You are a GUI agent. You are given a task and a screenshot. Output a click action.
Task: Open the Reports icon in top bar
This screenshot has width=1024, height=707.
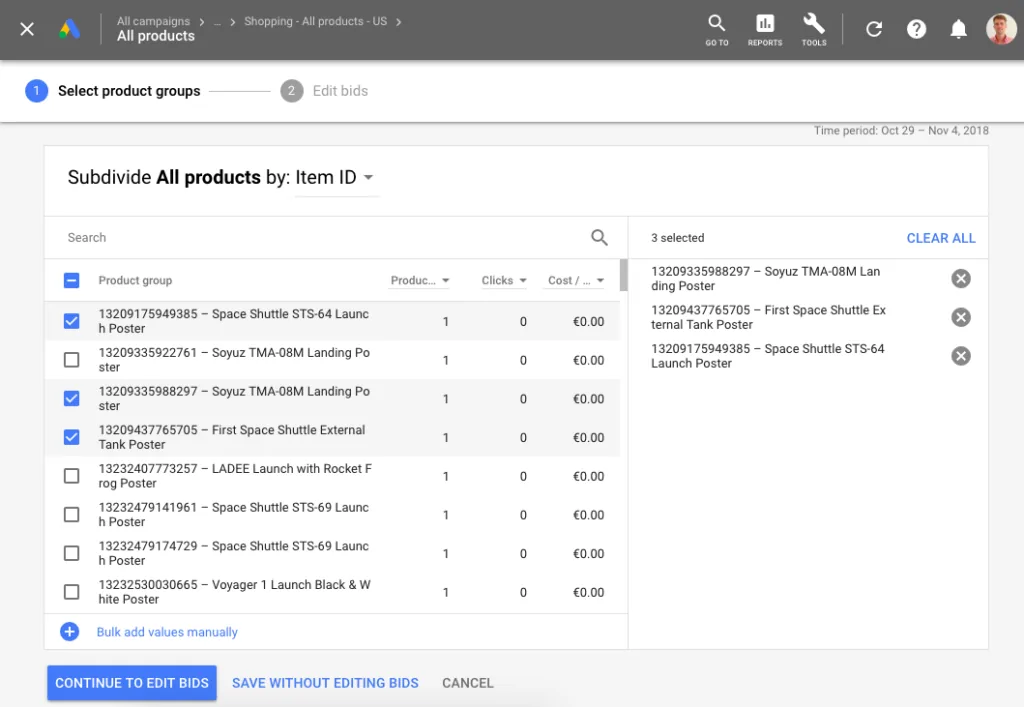click(764, 29)
